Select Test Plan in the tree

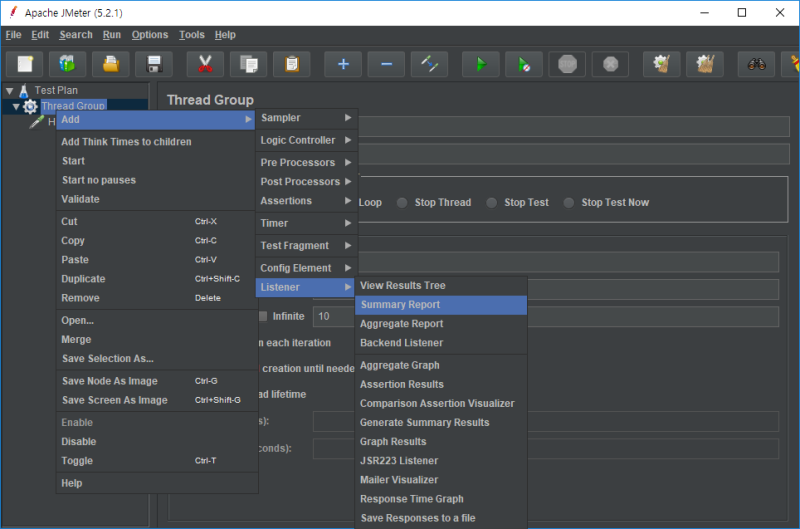[x=56, y=91]
